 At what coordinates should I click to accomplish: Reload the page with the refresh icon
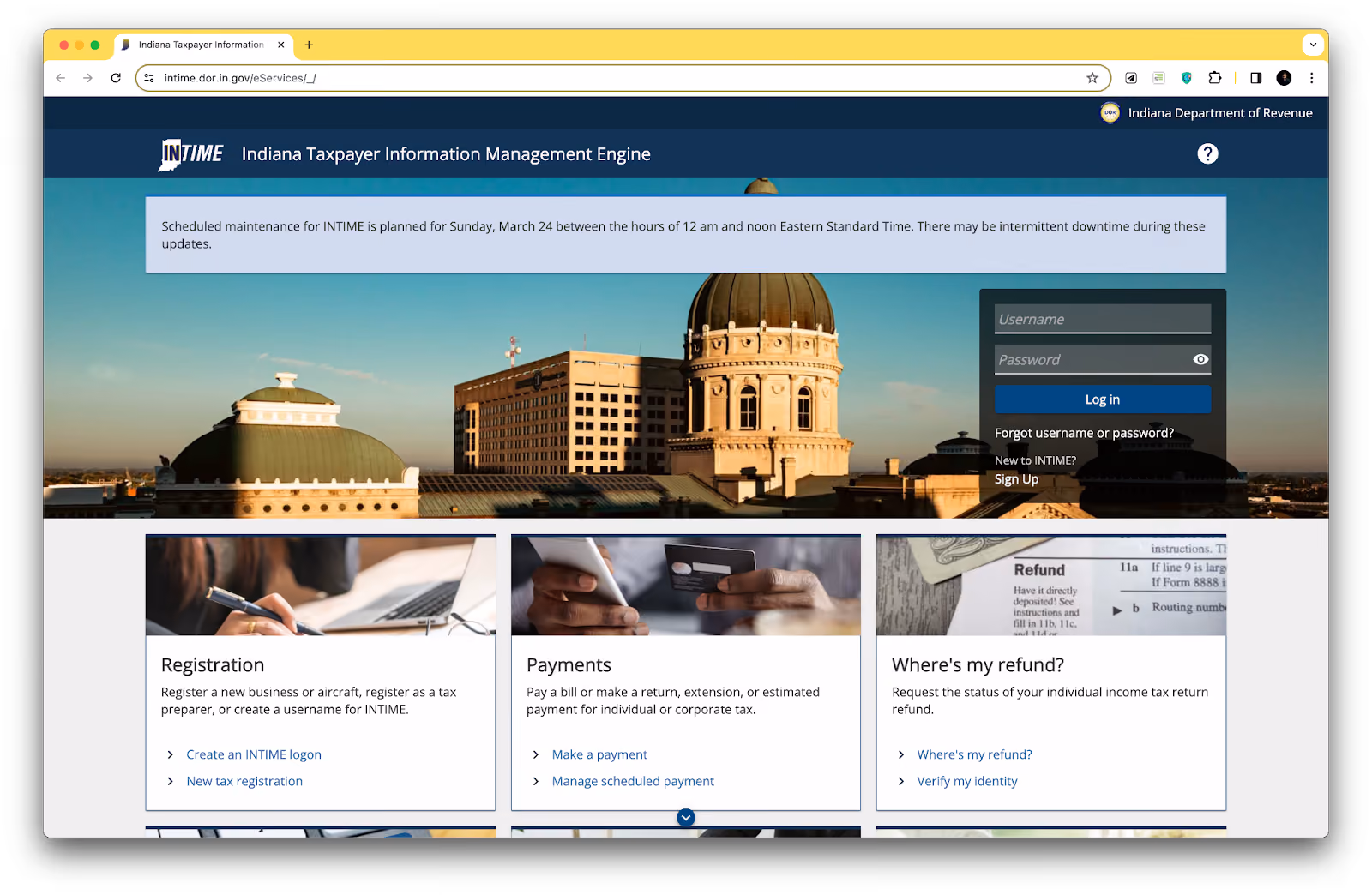pos(116,78)
